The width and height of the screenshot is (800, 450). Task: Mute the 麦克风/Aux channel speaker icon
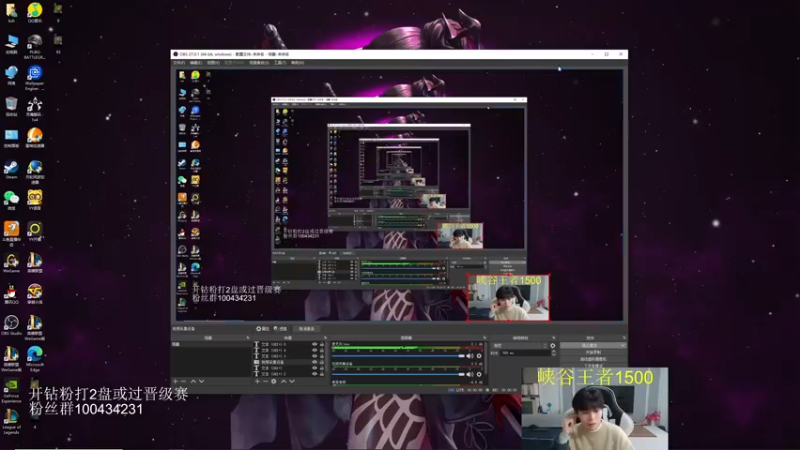click(x=470, y=356)
